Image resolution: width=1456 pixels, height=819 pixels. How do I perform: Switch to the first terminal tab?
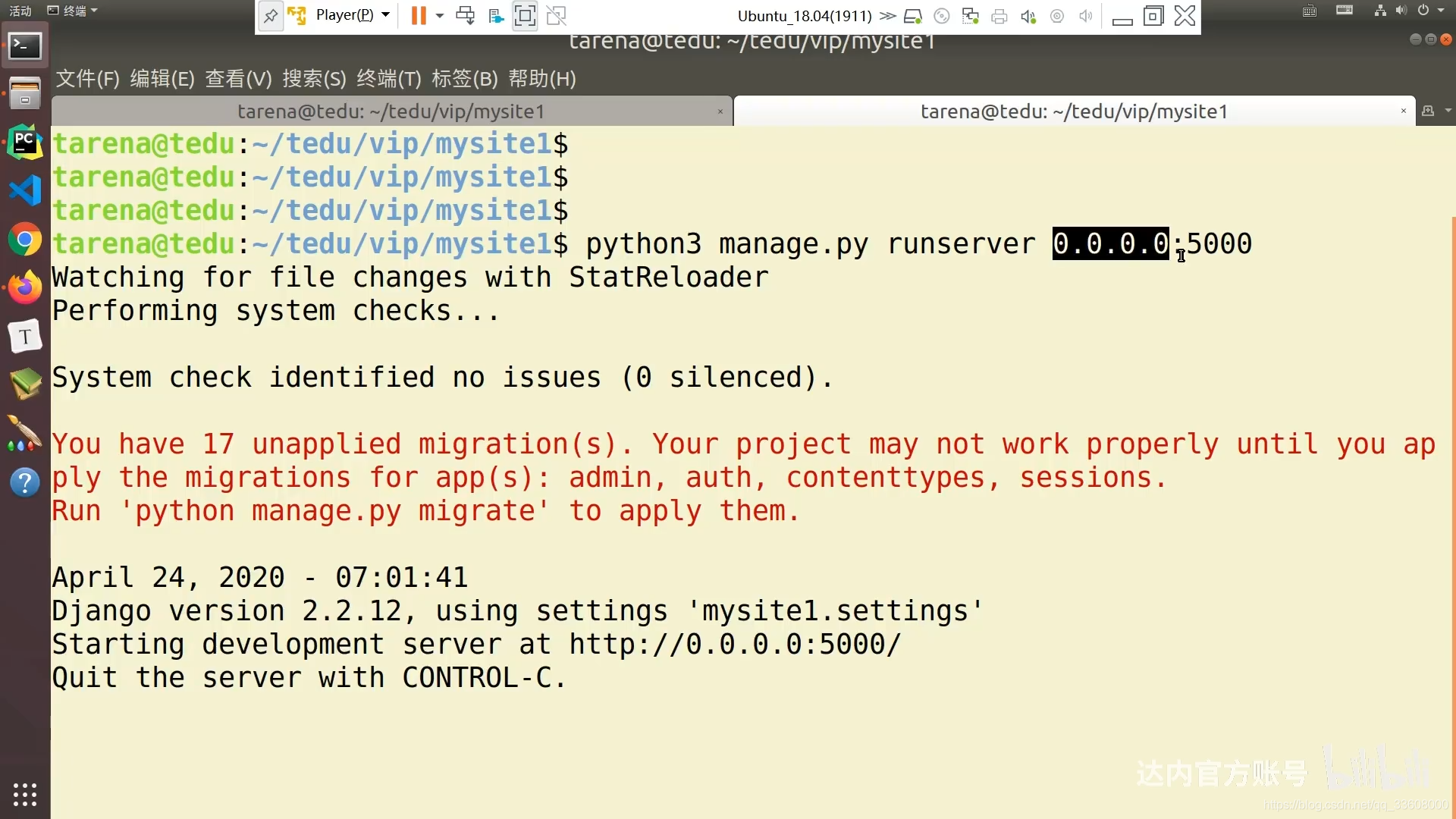391,112
